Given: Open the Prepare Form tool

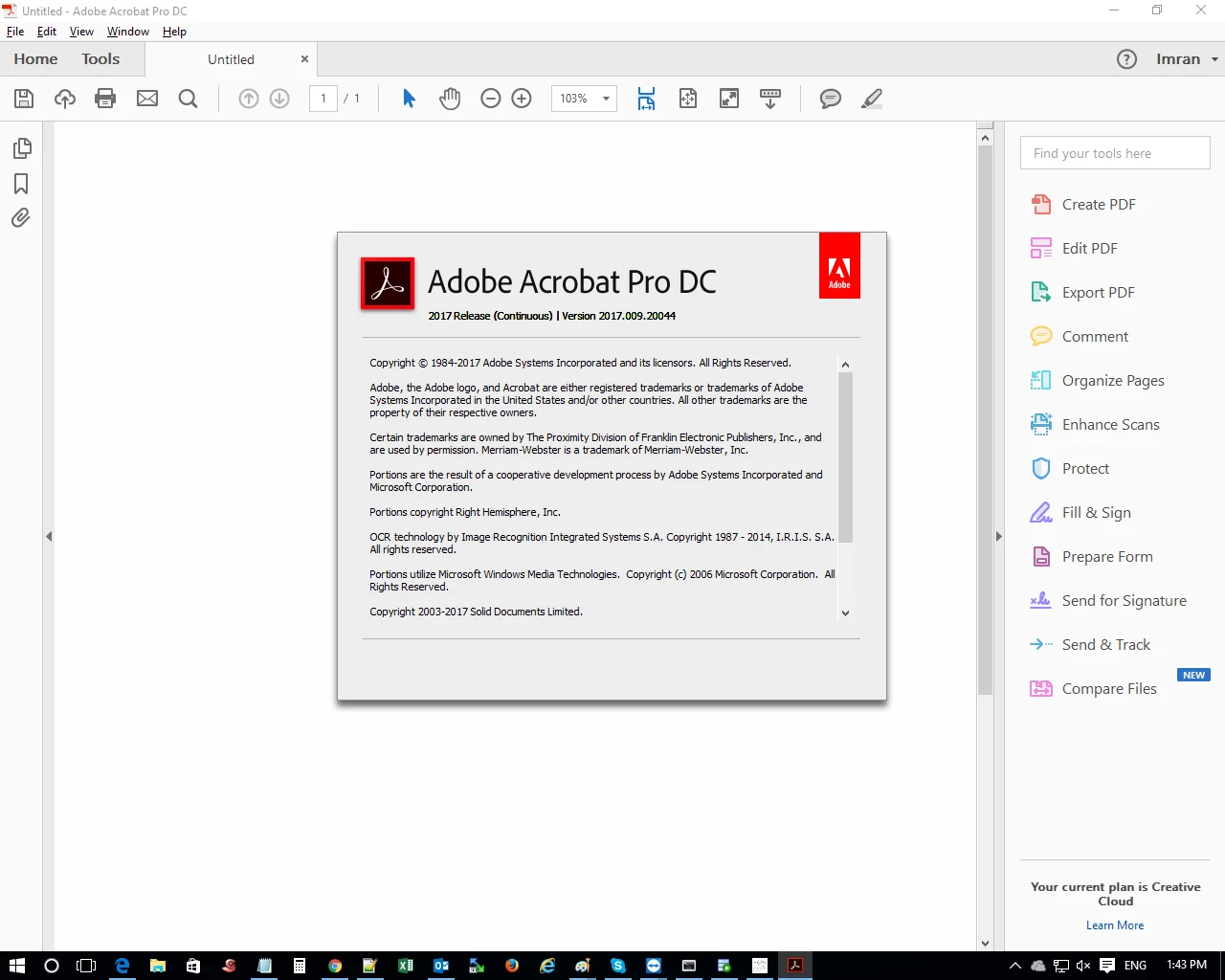Looking at the screenshot, I should tap(1092, 557).
